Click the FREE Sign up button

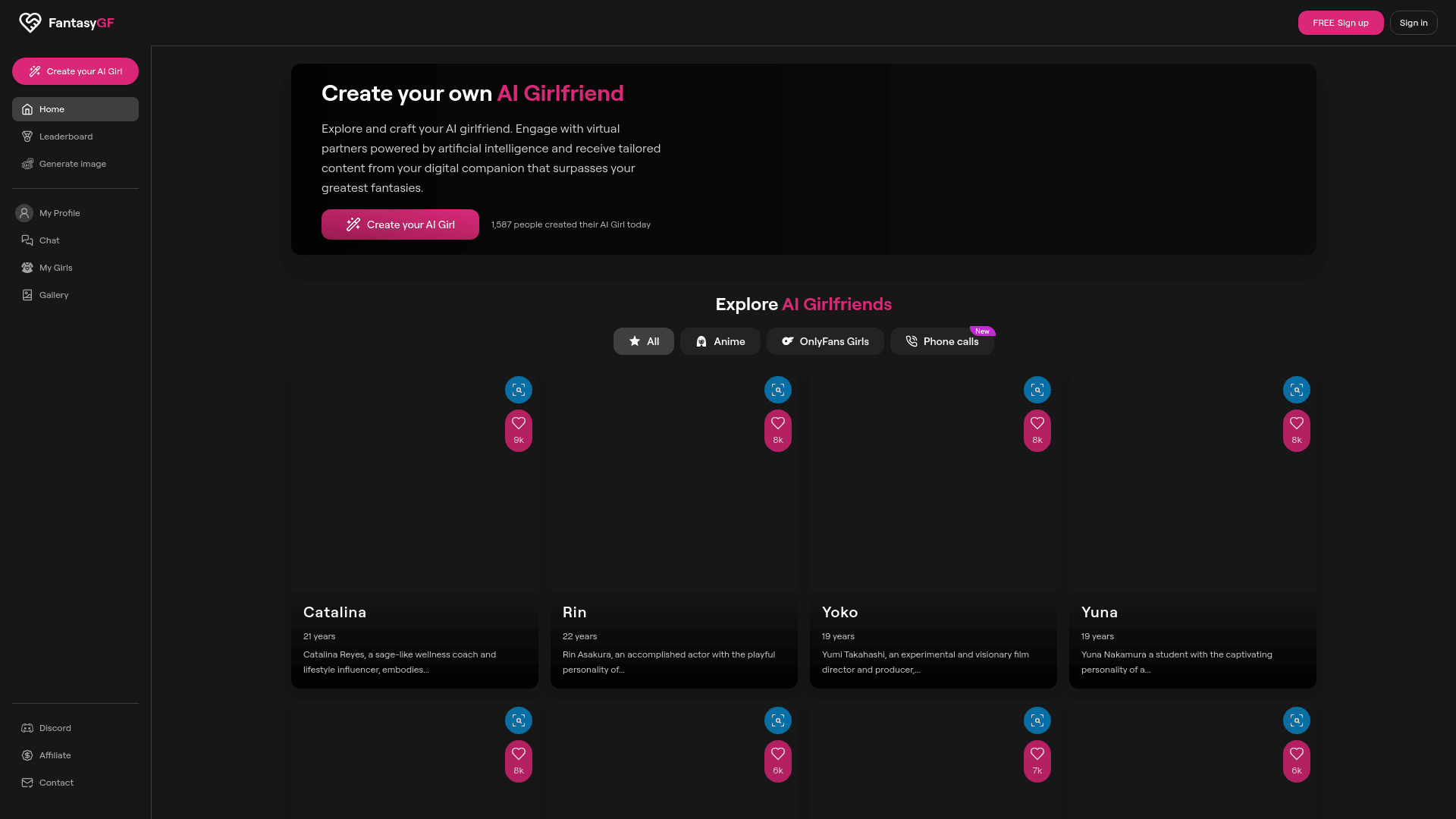1340,23
